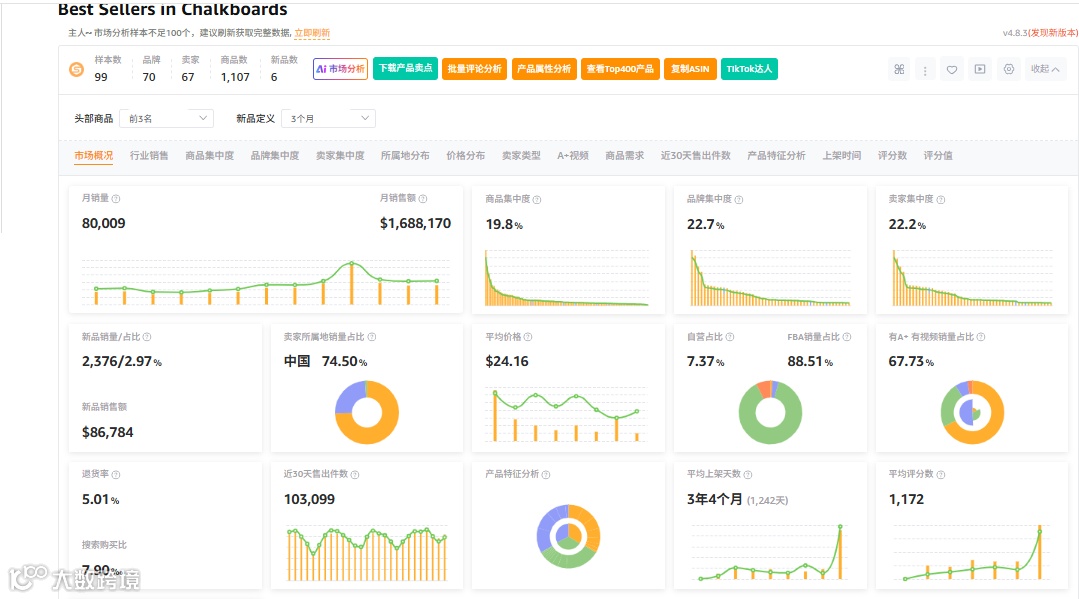Open the 产品特征分析 tab
Image resolution: width=1079 pixels, height=599 pixels.
coord(776,156)
